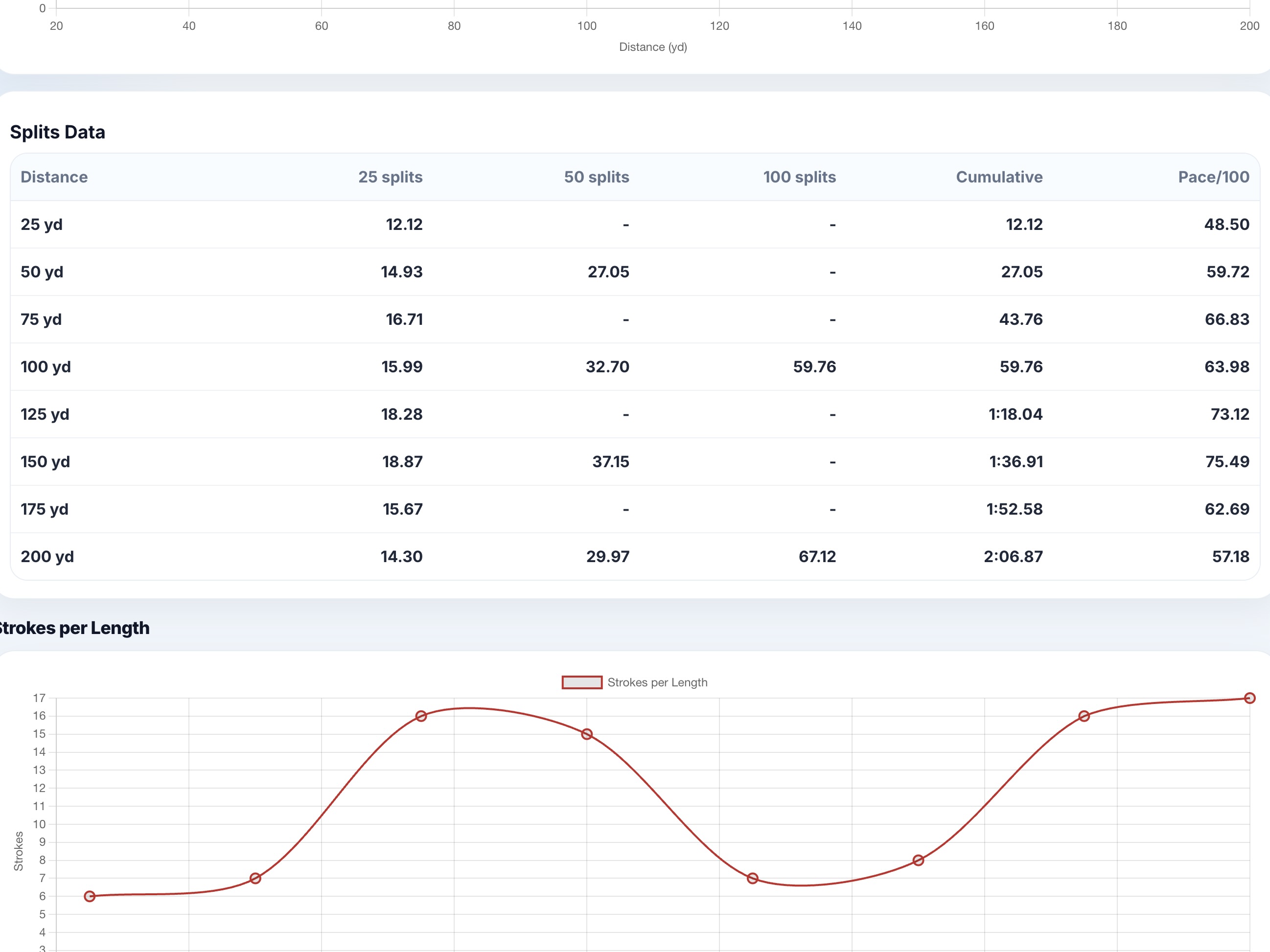Click the Strokes per Length section heading
The height and width of the screenshot is (952, 1270).
(74, 628)
